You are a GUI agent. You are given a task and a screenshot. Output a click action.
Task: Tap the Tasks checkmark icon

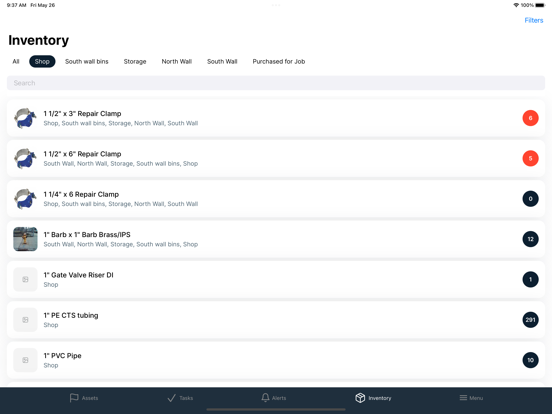click(x=171, y=398)
